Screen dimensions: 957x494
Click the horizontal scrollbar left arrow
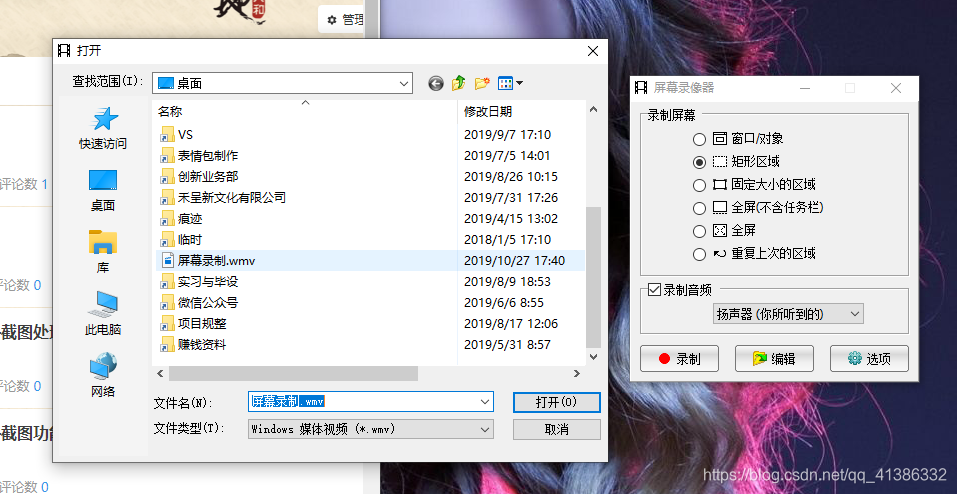pos(161,373)
